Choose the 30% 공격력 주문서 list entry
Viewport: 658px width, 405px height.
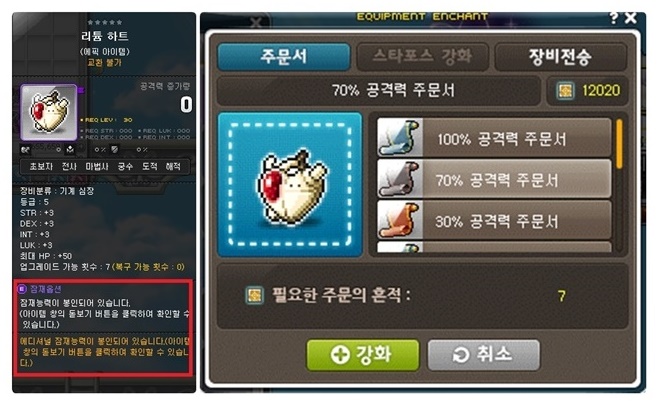(x=494, y=220)
